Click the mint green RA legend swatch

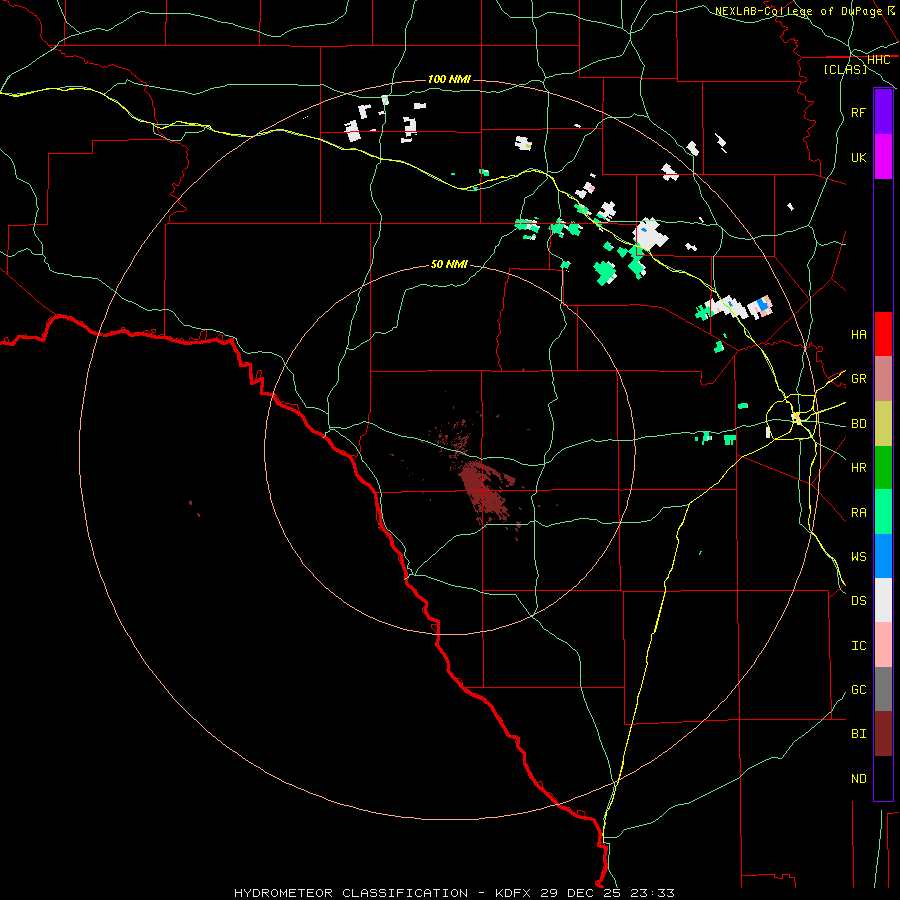883,512
